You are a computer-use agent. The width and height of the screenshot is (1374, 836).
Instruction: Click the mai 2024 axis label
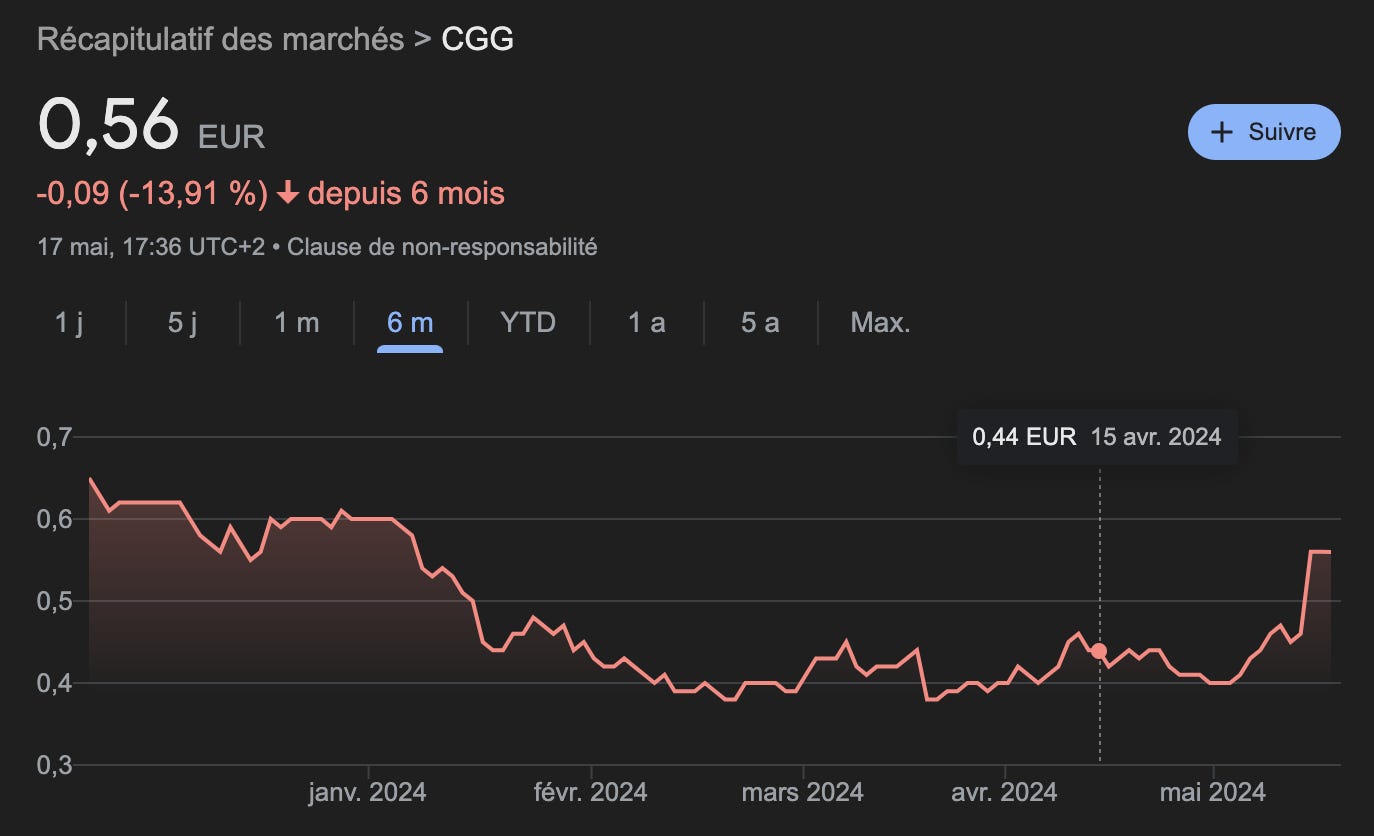1214,791
